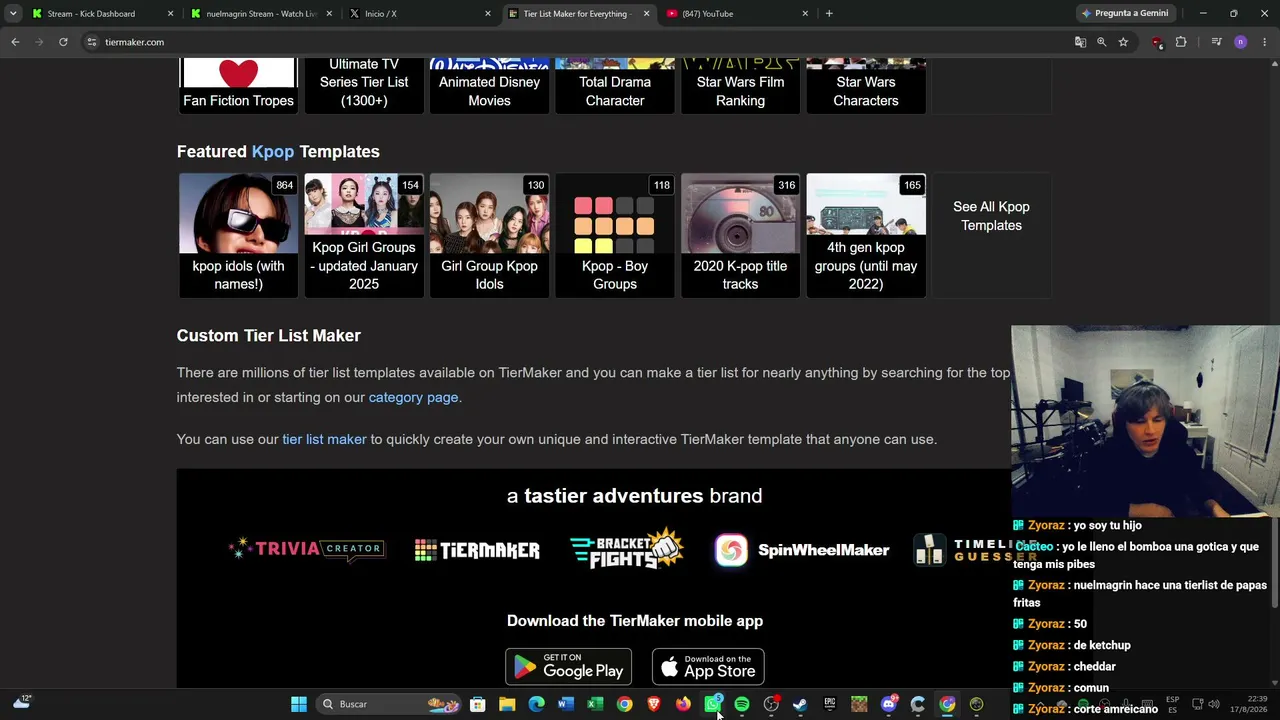Switch to the Stream - Kick Dashboard tab
1280x720 pixels.
[100, 13]
